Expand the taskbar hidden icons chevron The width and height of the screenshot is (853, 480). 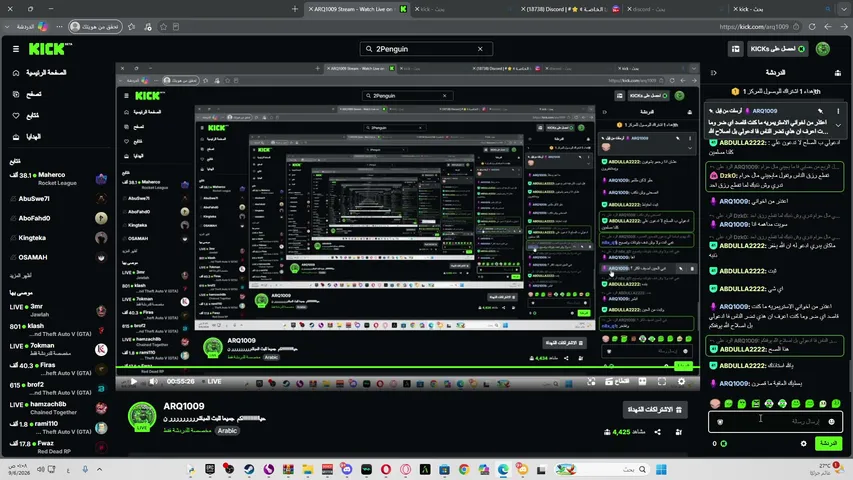(x=99, y=469)
